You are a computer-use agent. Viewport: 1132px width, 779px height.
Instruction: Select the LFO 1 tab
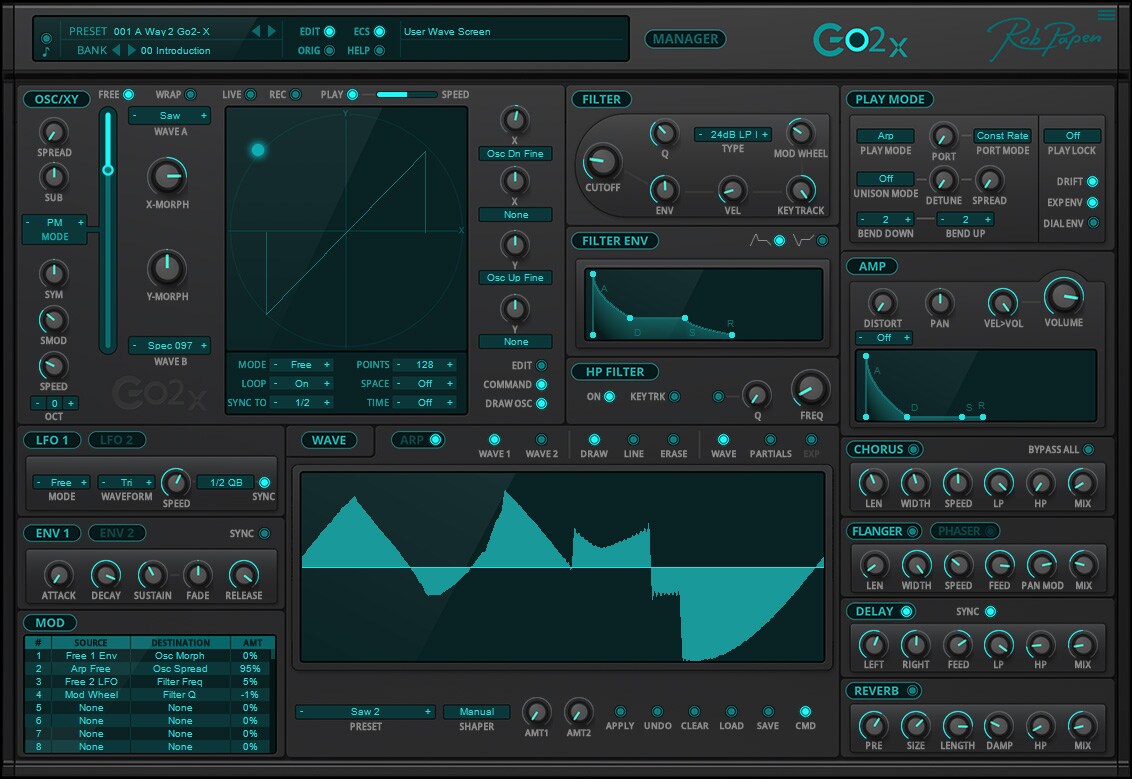point(52,440)
